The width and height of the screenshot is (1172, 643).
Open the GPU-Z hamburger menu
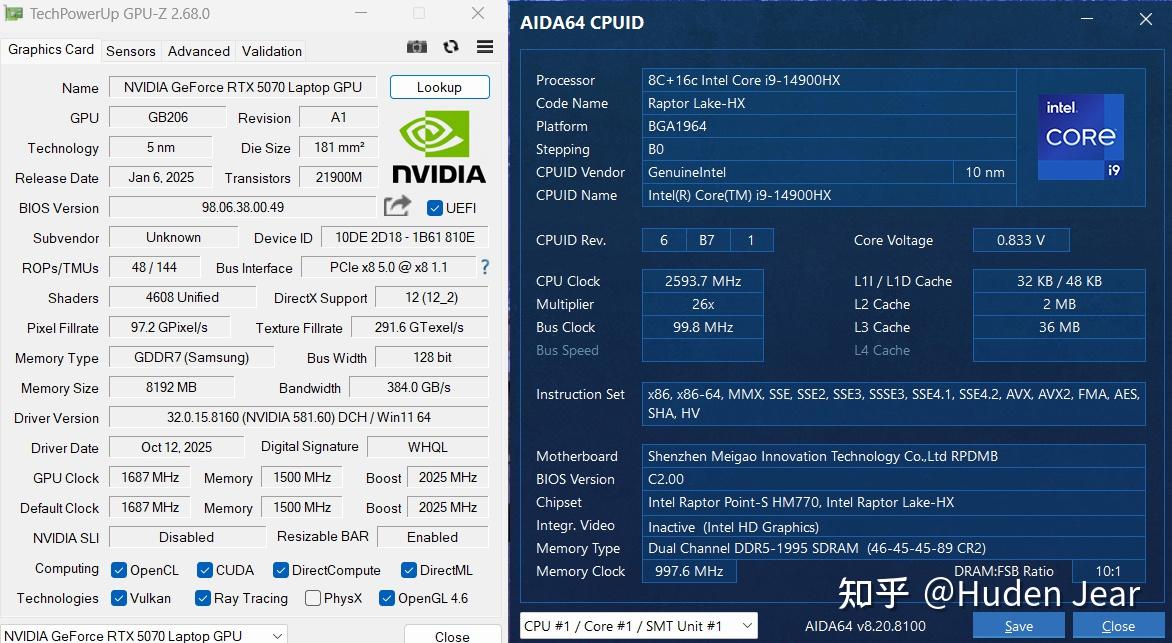485,46
